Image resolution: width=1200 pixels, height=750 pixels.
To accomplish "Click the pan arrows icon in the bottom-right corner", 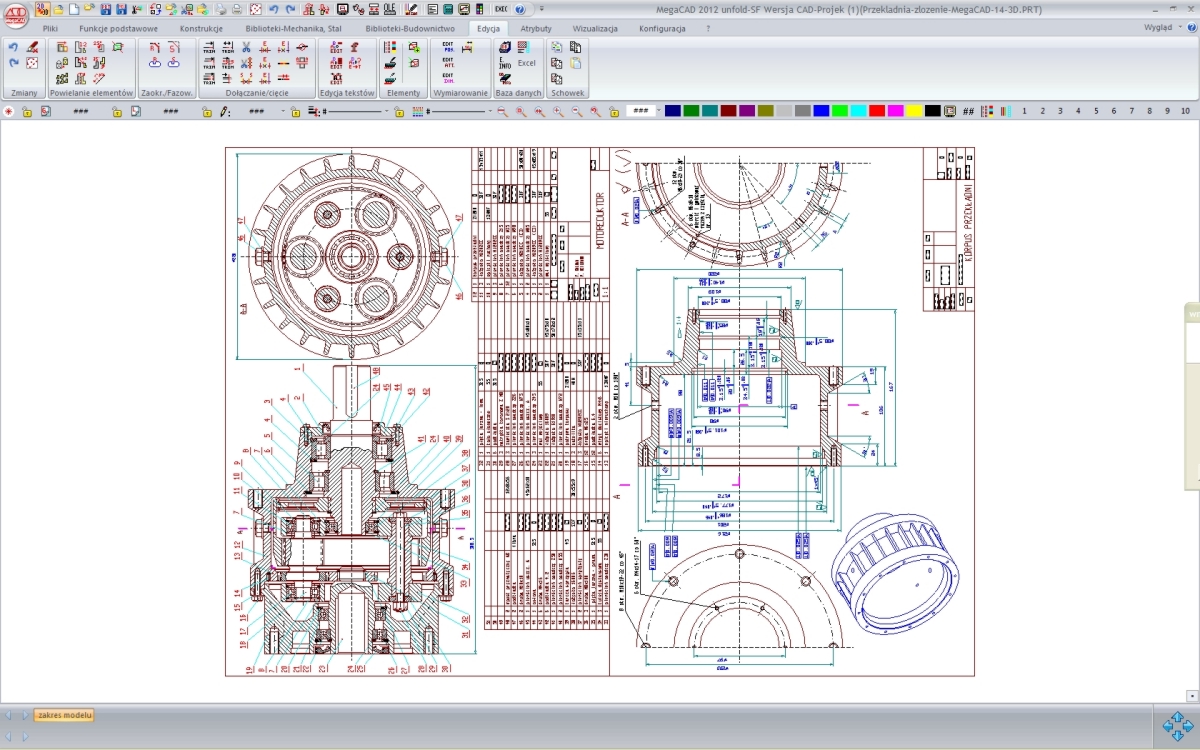I will coord(1178,725).
